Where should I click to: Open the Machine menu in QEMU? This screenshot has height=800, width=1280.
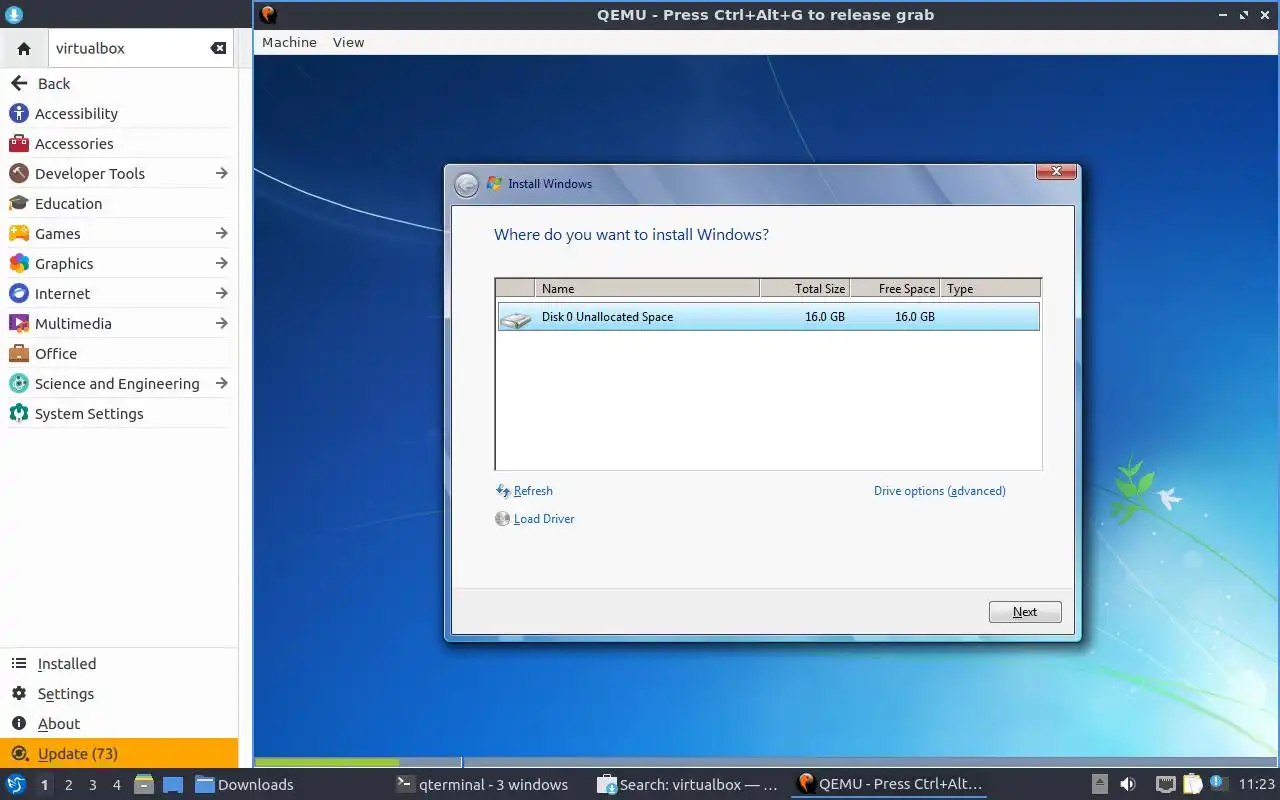pos(289,42)
